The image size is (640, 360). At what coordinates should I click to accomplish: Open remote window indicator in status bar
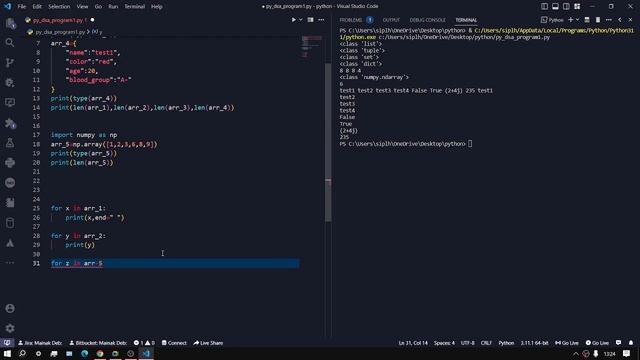pyautogui.click(x=7, y=343)
